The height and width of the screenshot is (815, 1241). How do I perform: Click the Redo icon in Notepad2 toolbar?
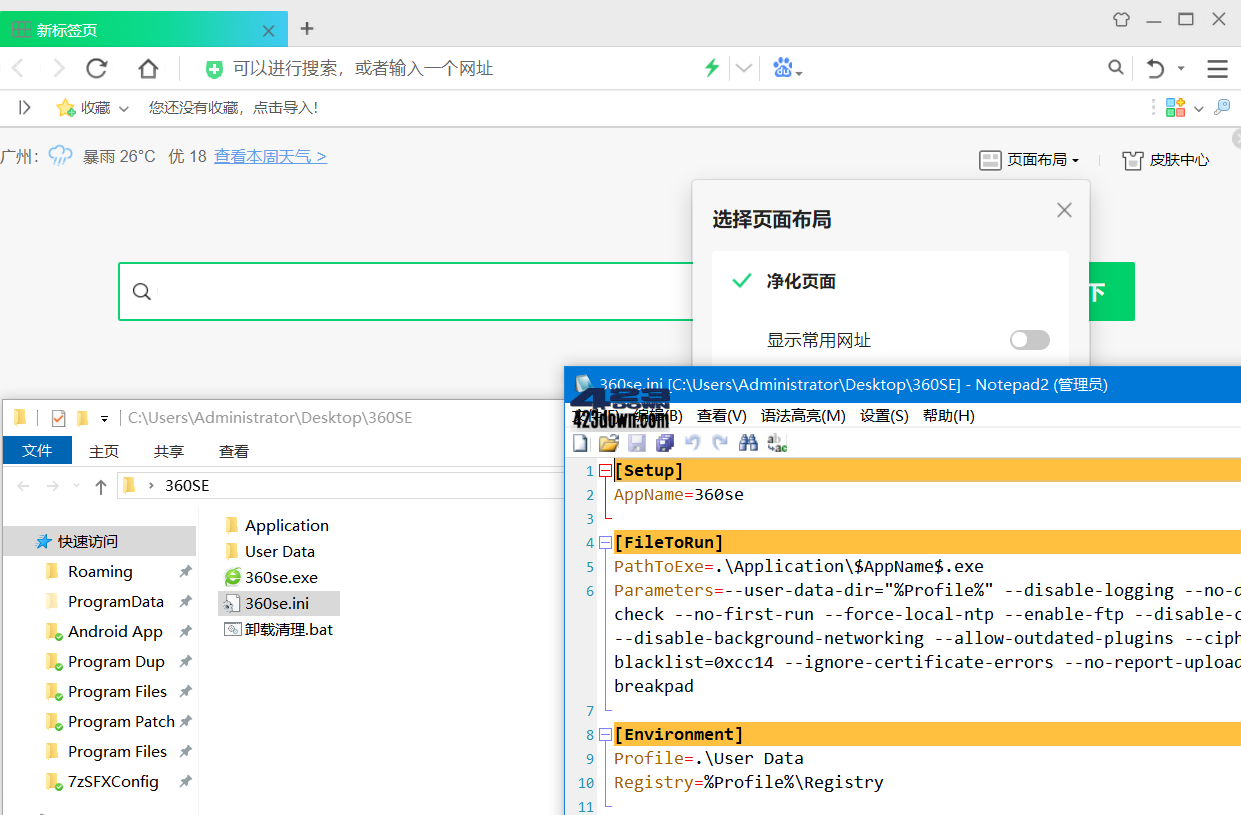[720, 442]
